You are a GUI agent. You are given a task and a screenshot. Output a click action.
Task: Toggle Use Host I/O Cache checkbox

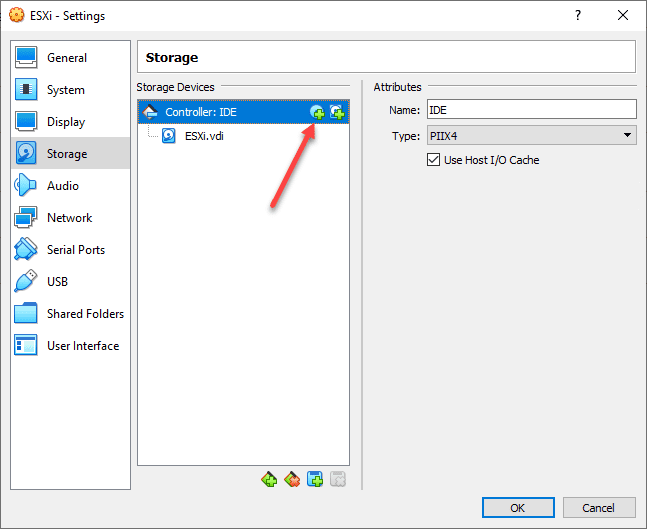[433, 160]
